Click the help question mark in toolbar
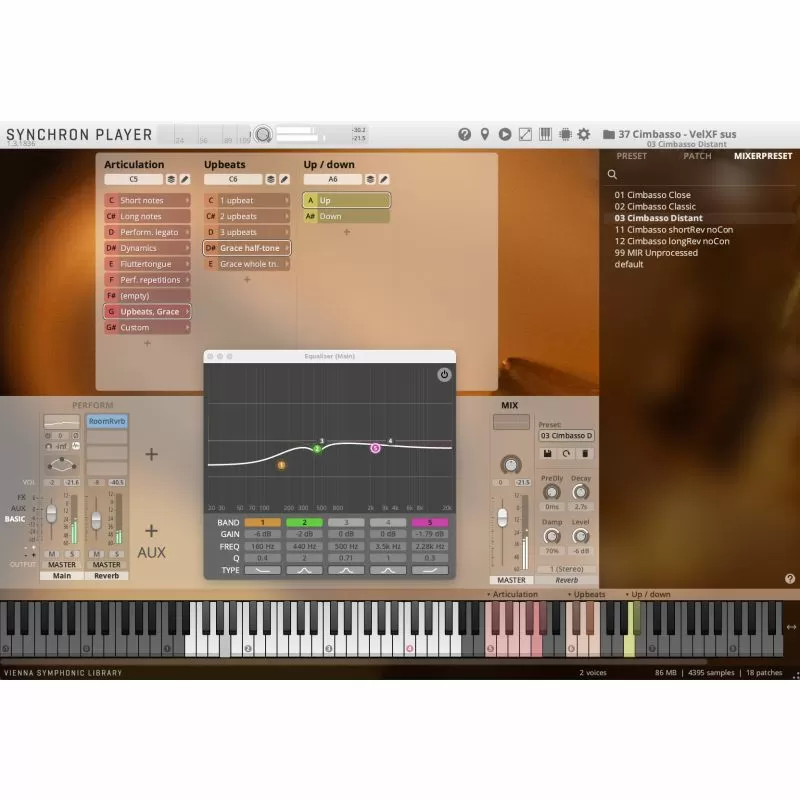The height and width of the screenshot is (800, 800). 464,134
